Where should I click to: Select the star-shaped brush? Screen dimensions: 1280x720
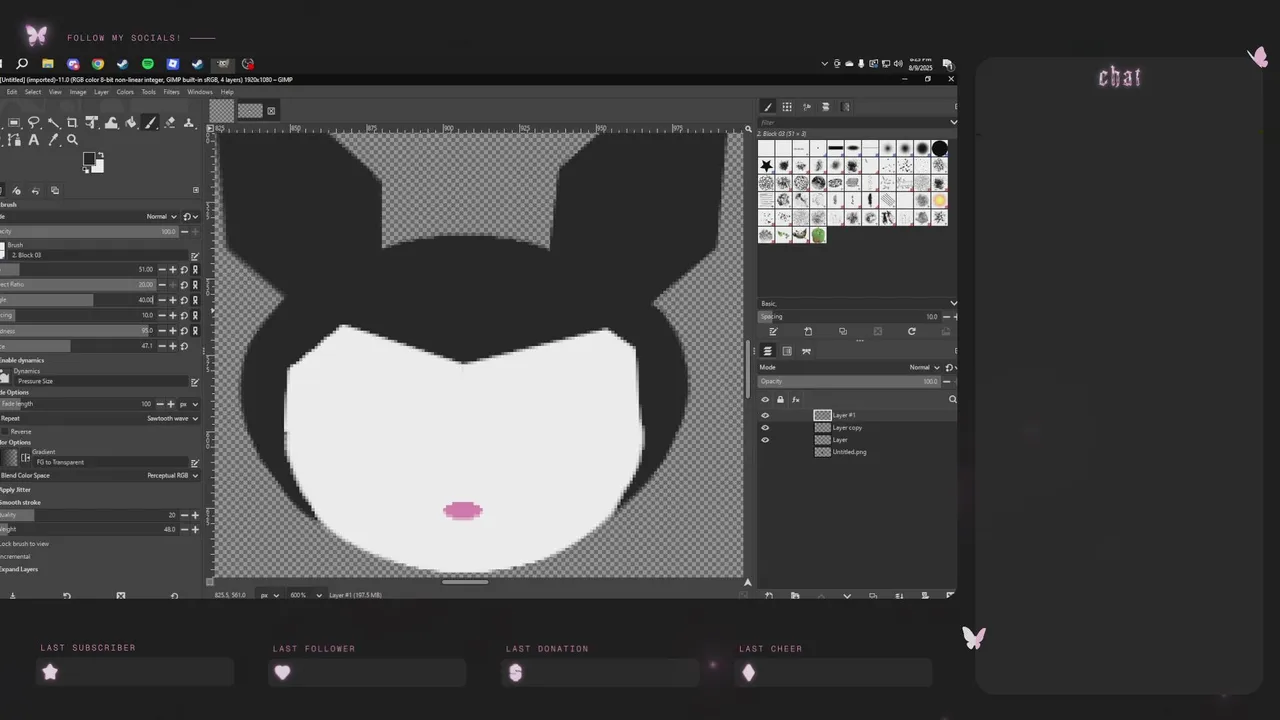coord(766,166)
